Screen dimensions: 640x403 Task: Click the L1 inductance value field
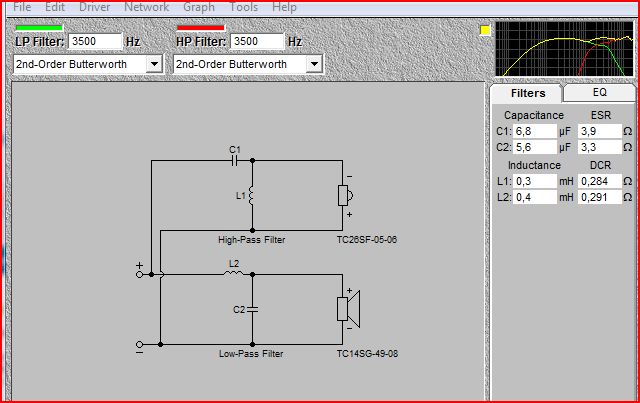(x=535, y=181)
